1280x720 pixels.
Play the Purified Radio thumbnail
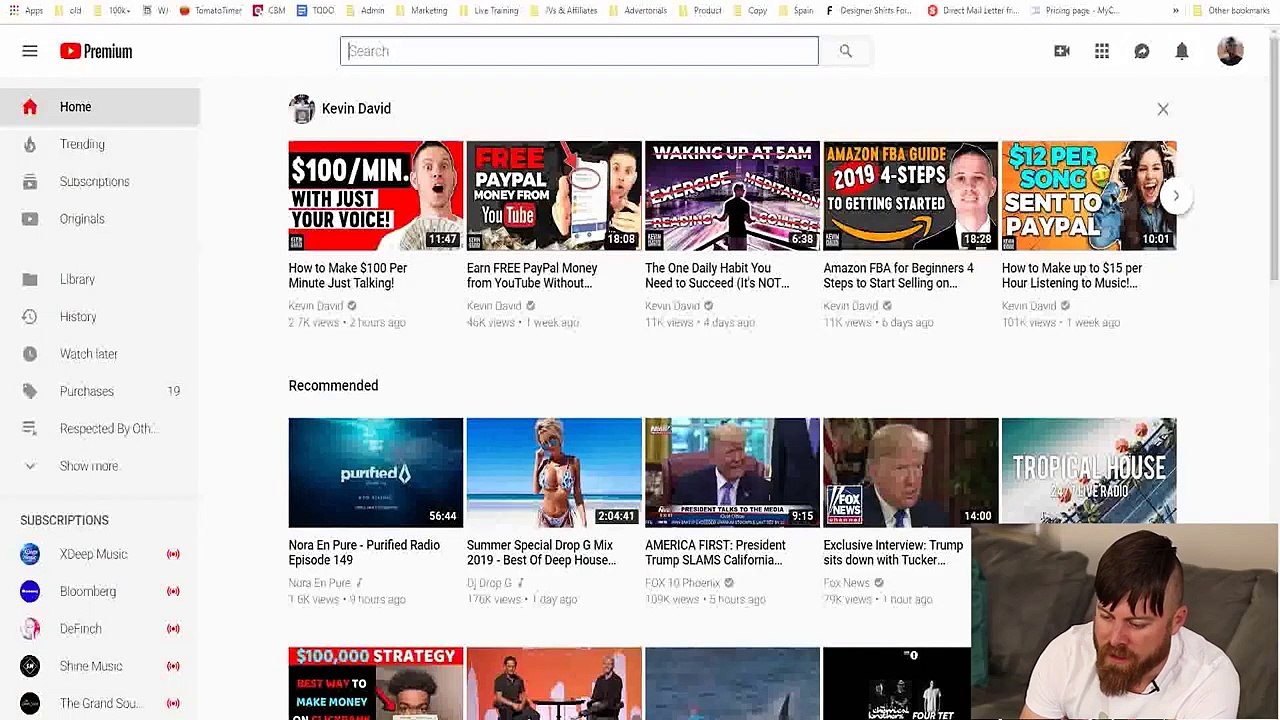(376, 472)
